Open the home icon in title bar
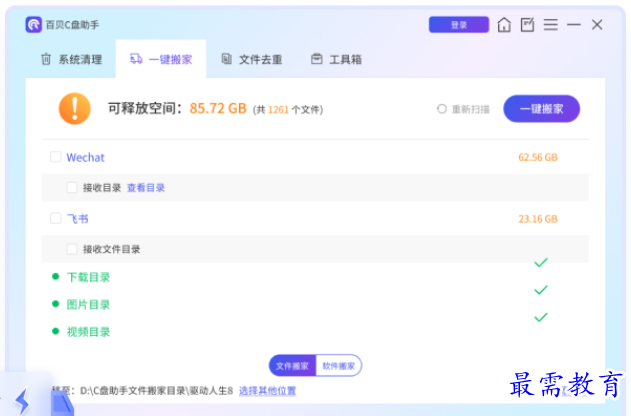The height and width of the screenshot is (416, 631). tap(504, 25)
